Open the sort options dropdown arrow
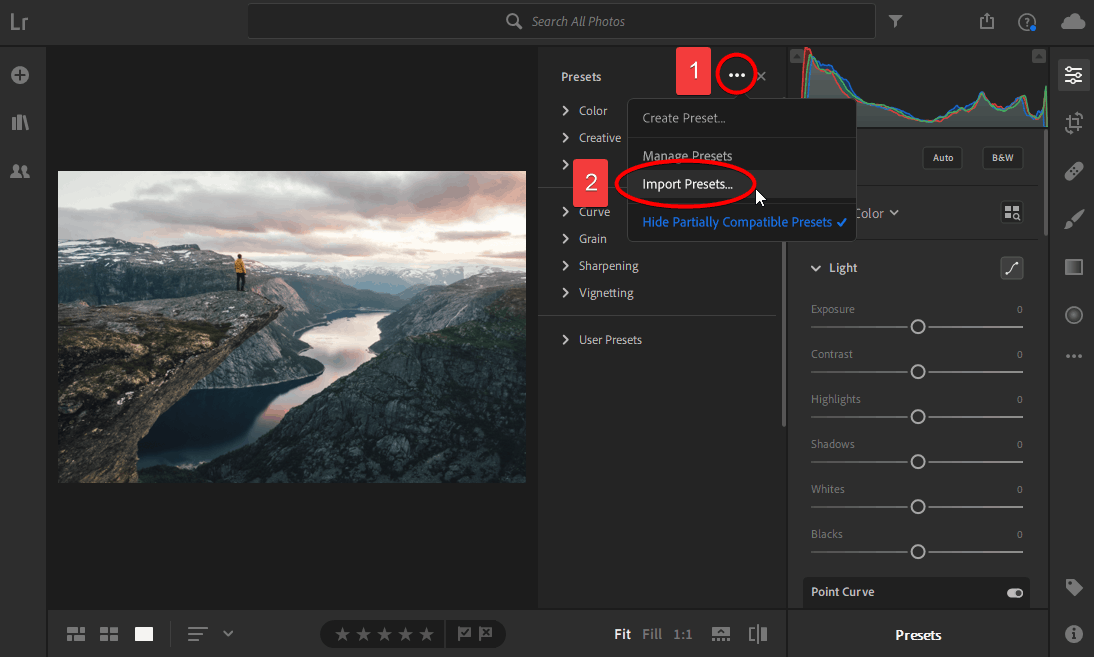Image resolution: width=1094 pixels, height=657 pixels. (x=228, y=634)
